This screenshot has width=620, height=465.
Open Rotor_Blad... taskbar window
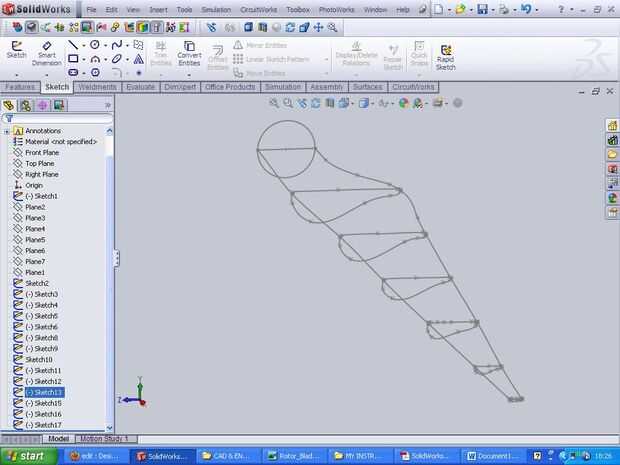coord(294,456)
